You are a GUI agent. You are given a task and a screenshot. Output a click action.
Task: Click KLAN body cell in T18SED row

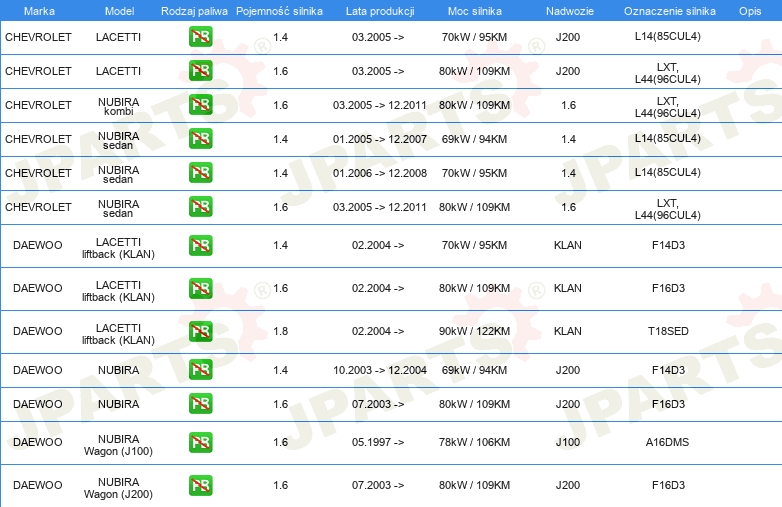[x=568, y=331]
